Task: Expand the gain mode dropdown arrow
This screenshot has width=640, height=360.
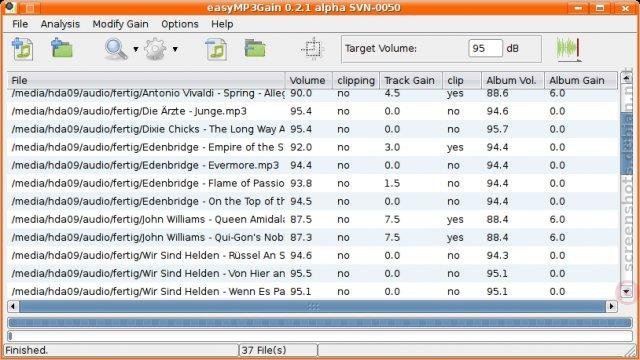Action: [175, 49]
